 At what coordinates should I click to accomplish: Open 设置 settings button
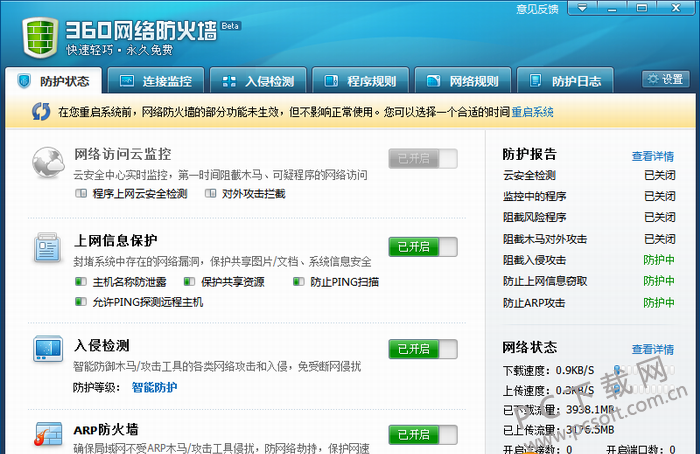pos(666,79)
